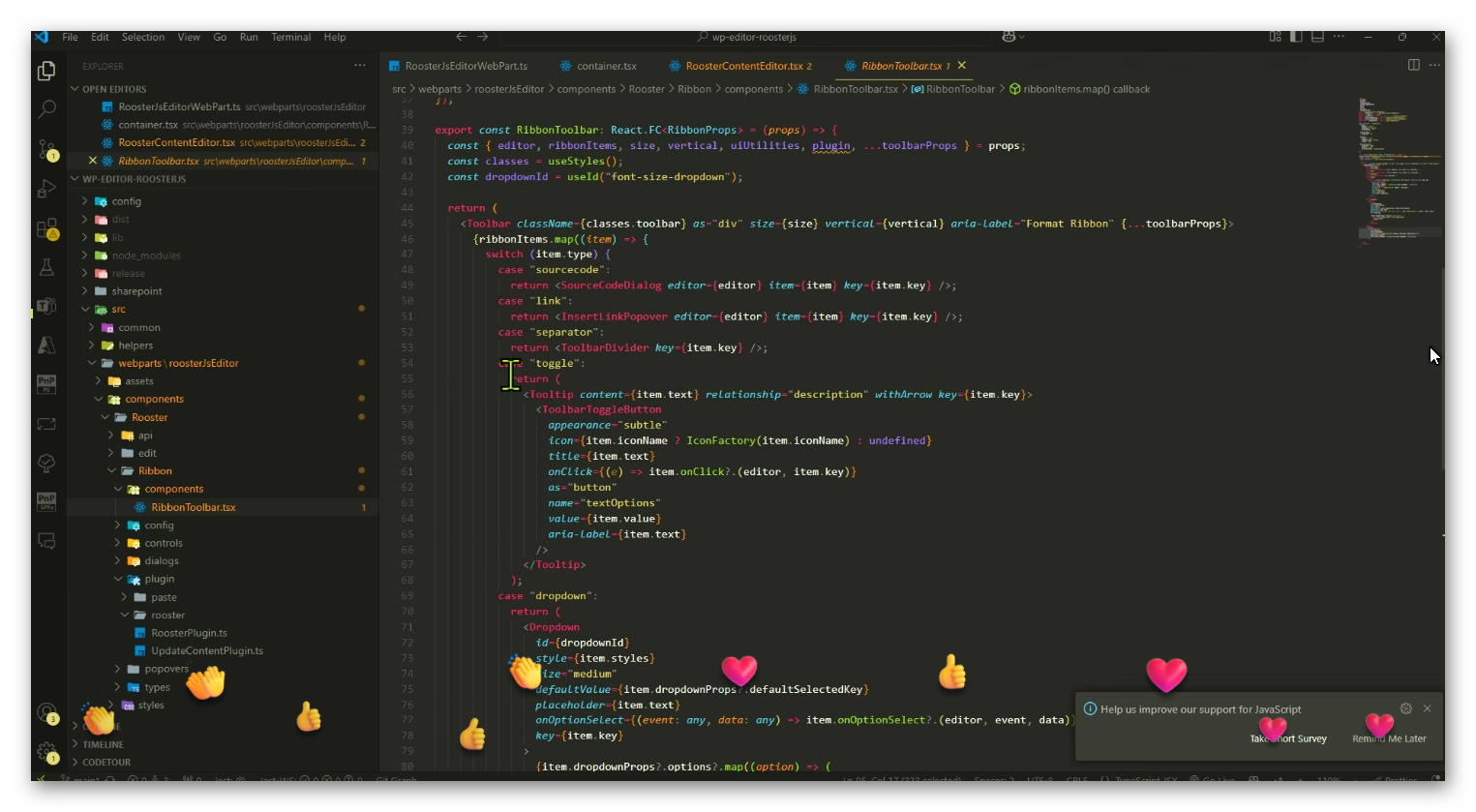Open notification settings gear icon
The height and width of the screenshot is (812, 1476).
pyautogui.click(x=1406, y=708)
